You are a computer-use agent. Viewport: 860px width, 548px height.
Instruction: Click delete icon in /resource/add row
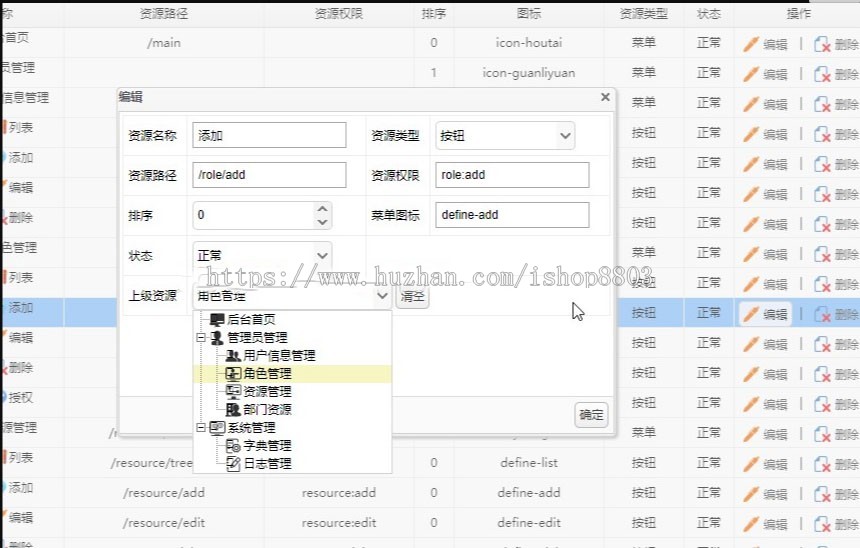(x=822, y=494)
